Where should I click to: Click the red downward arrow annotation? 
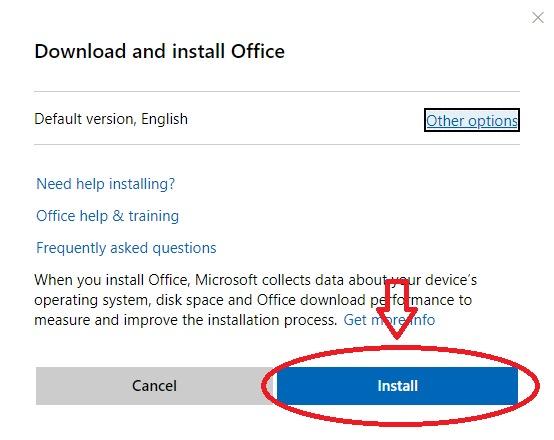tap(397, 309)
